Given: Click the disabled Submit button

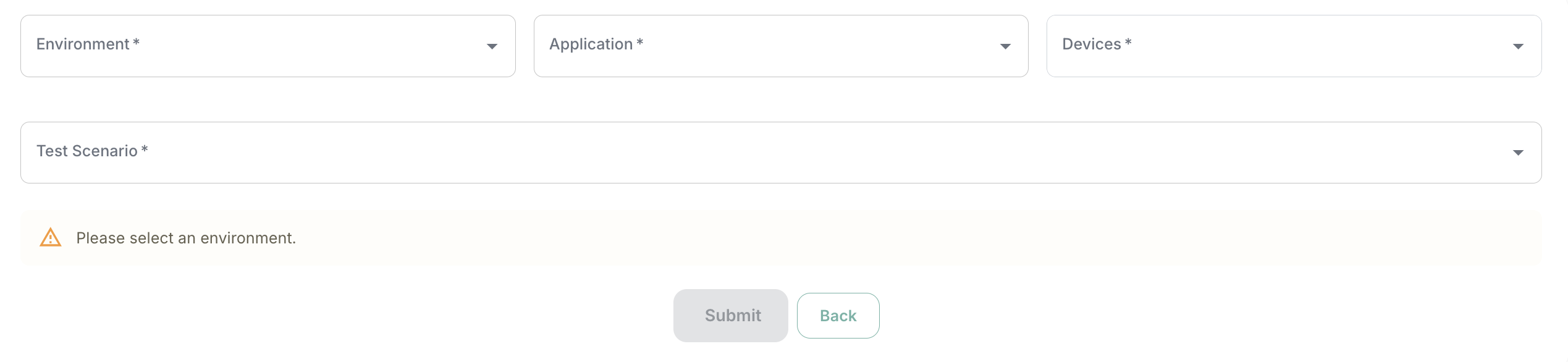Looking at the screenshot, I should (x=731, y=316).
